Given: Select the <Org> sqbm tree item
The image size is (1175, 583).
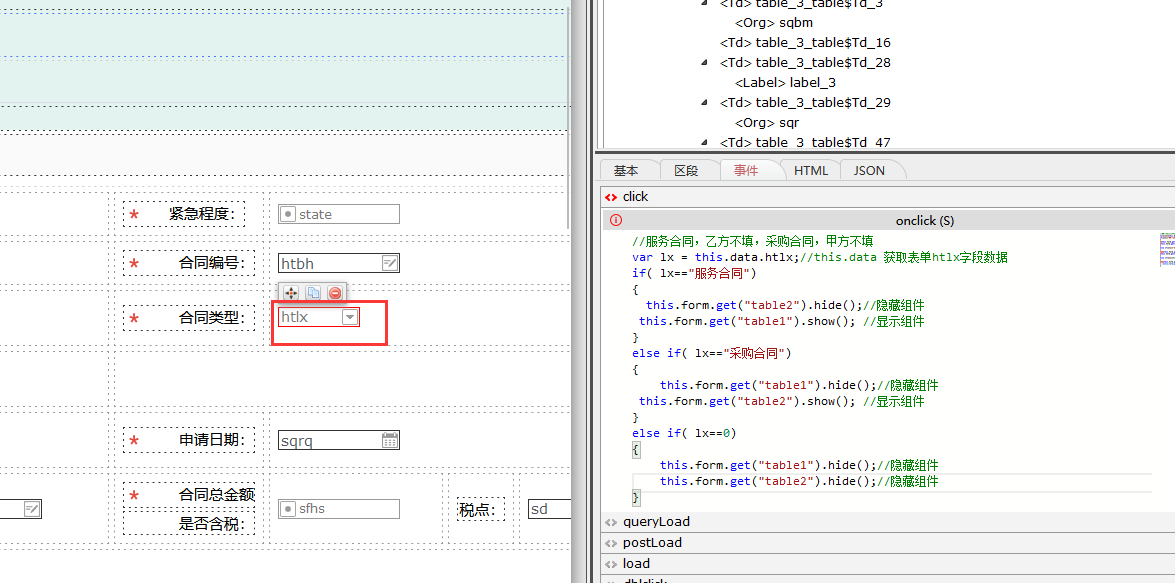Looking at the screenshot, I should pyautogui.click(x=774, y=22).
